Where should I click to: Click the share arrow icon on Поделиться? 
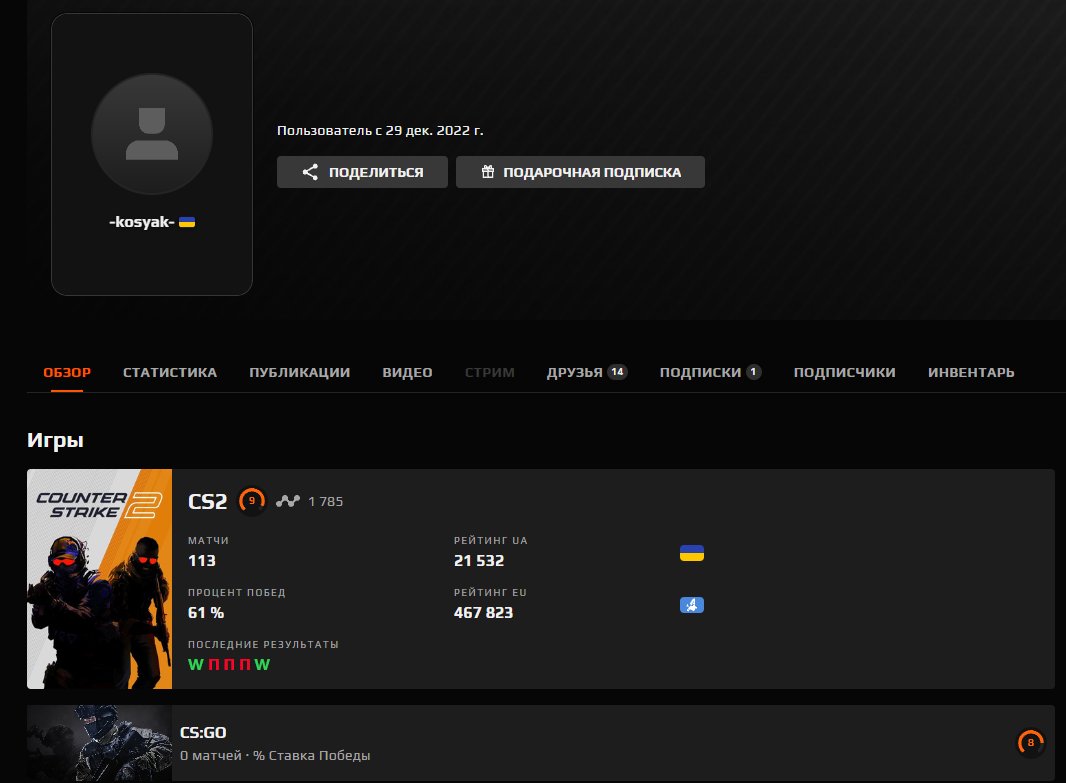click(310, 171)
